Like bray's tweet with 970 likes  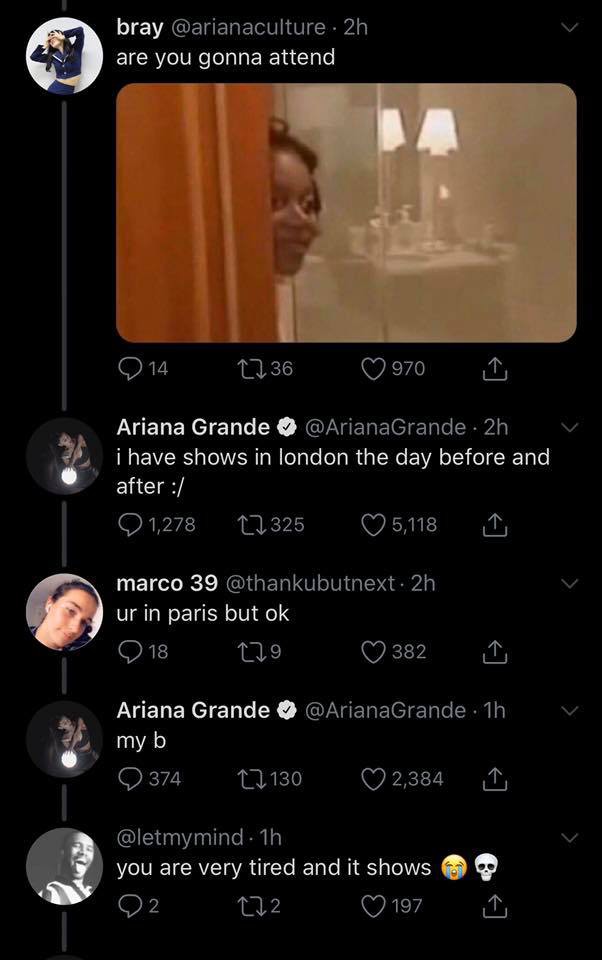pyautogui.click(x=373, y=369)
